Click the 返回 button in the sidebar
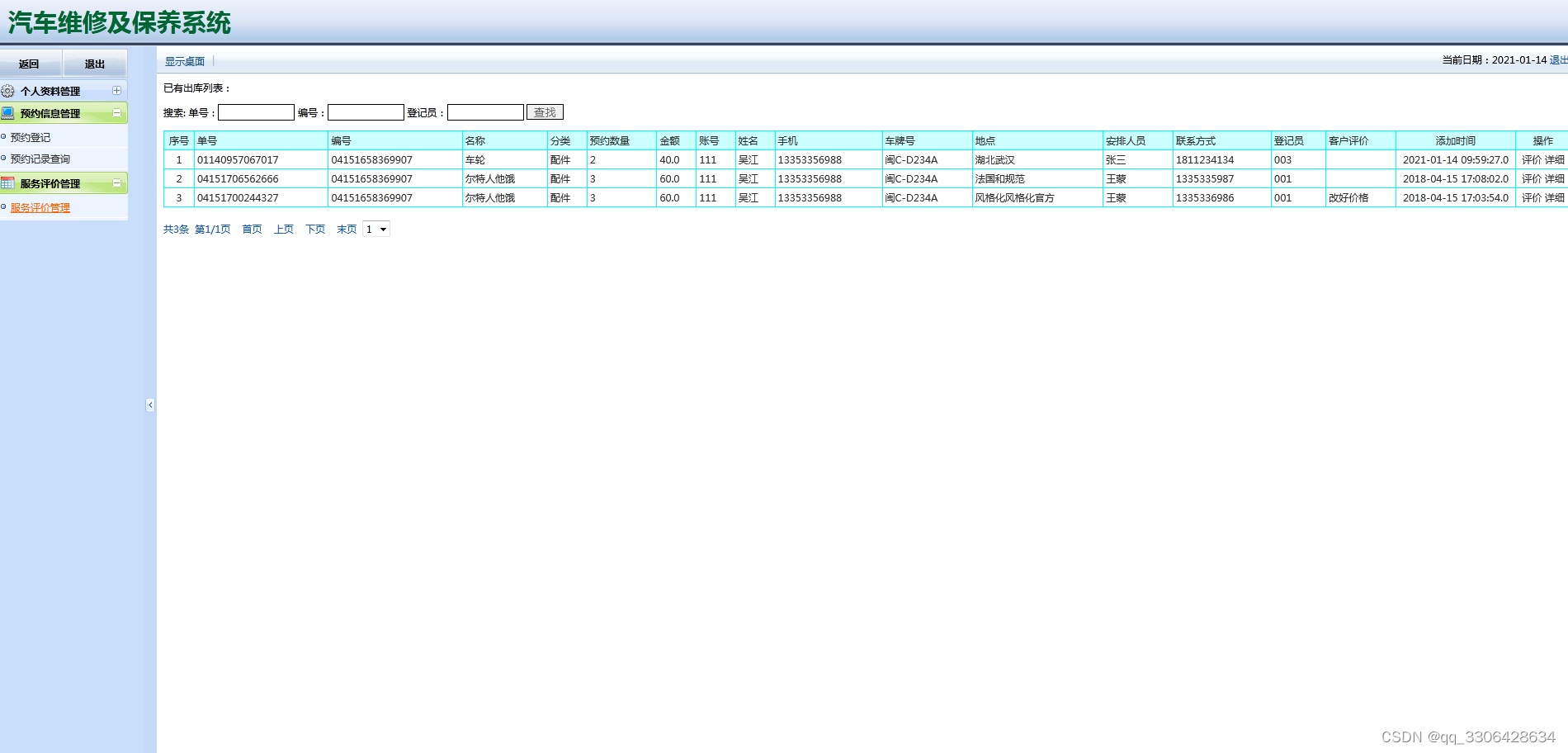1568x753 pixels. 30,64
